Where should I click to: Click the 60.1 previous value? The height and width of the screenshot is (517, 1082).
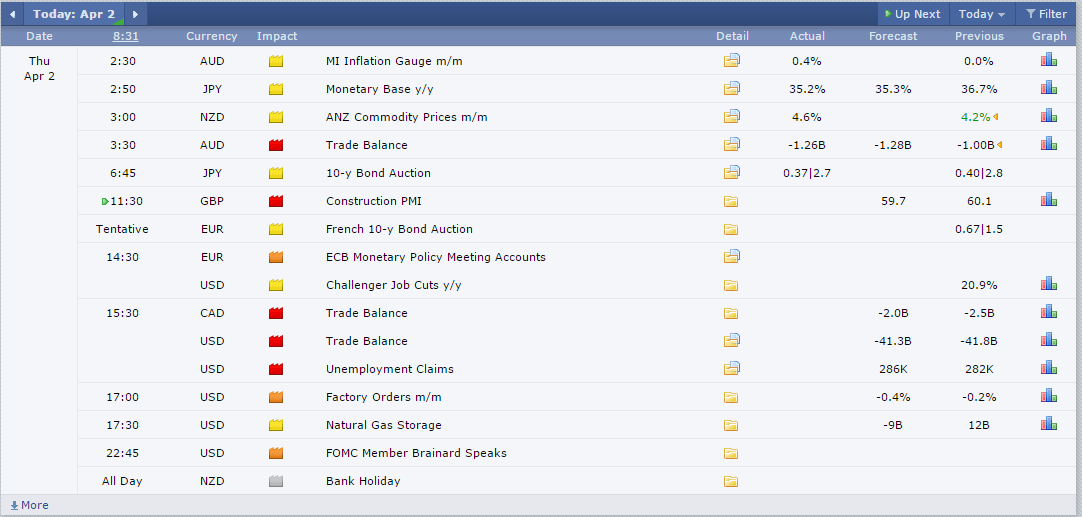point(979,201)
